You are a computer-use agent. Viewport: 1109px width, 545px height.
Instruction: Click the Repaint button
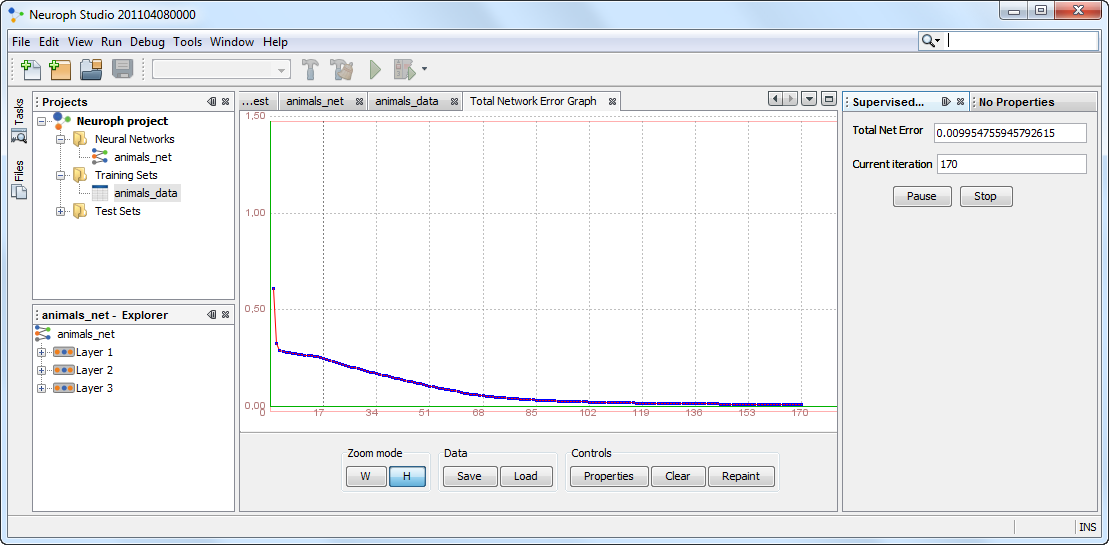(741, 476)
